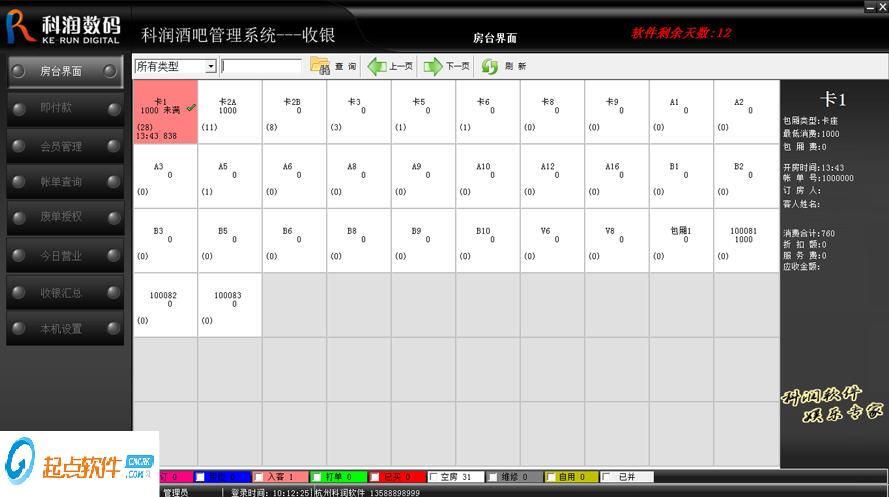Screen dimensions: 889x497
Task: Select room card 卡9
Action: [x=617, y=112]
